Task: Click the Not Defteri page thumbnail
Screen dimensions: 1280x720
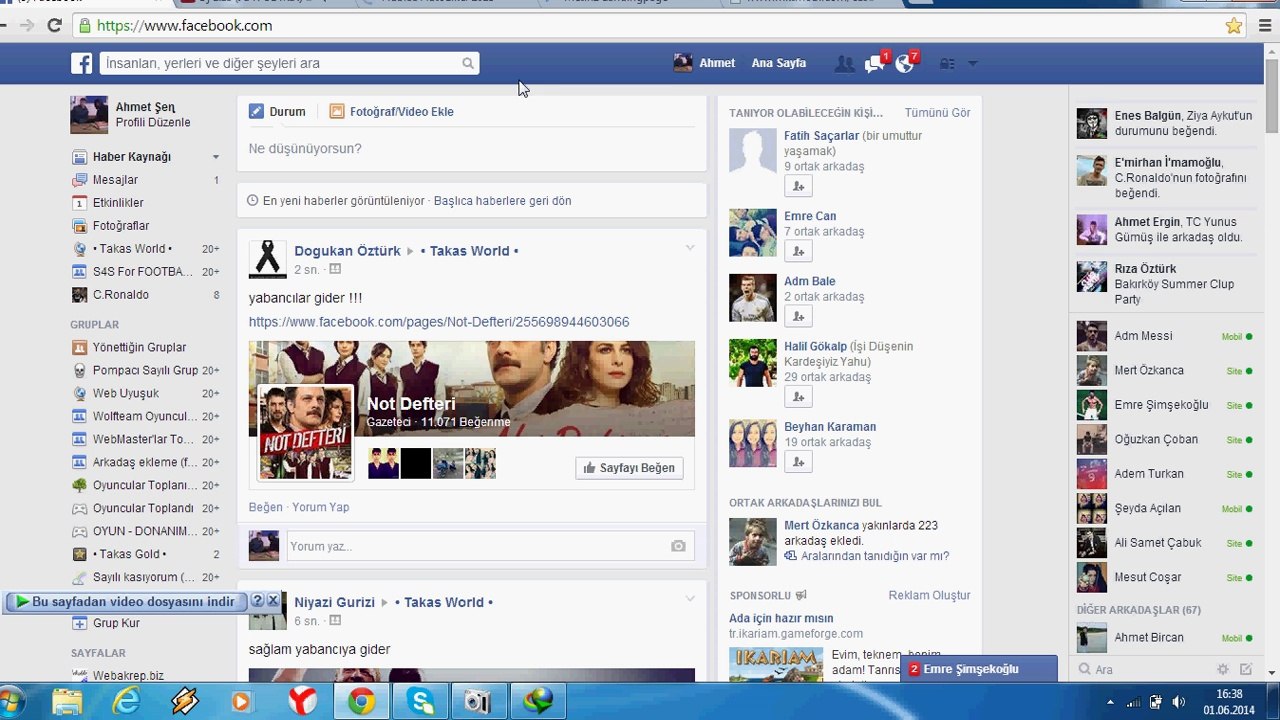Action: [305, 432]
